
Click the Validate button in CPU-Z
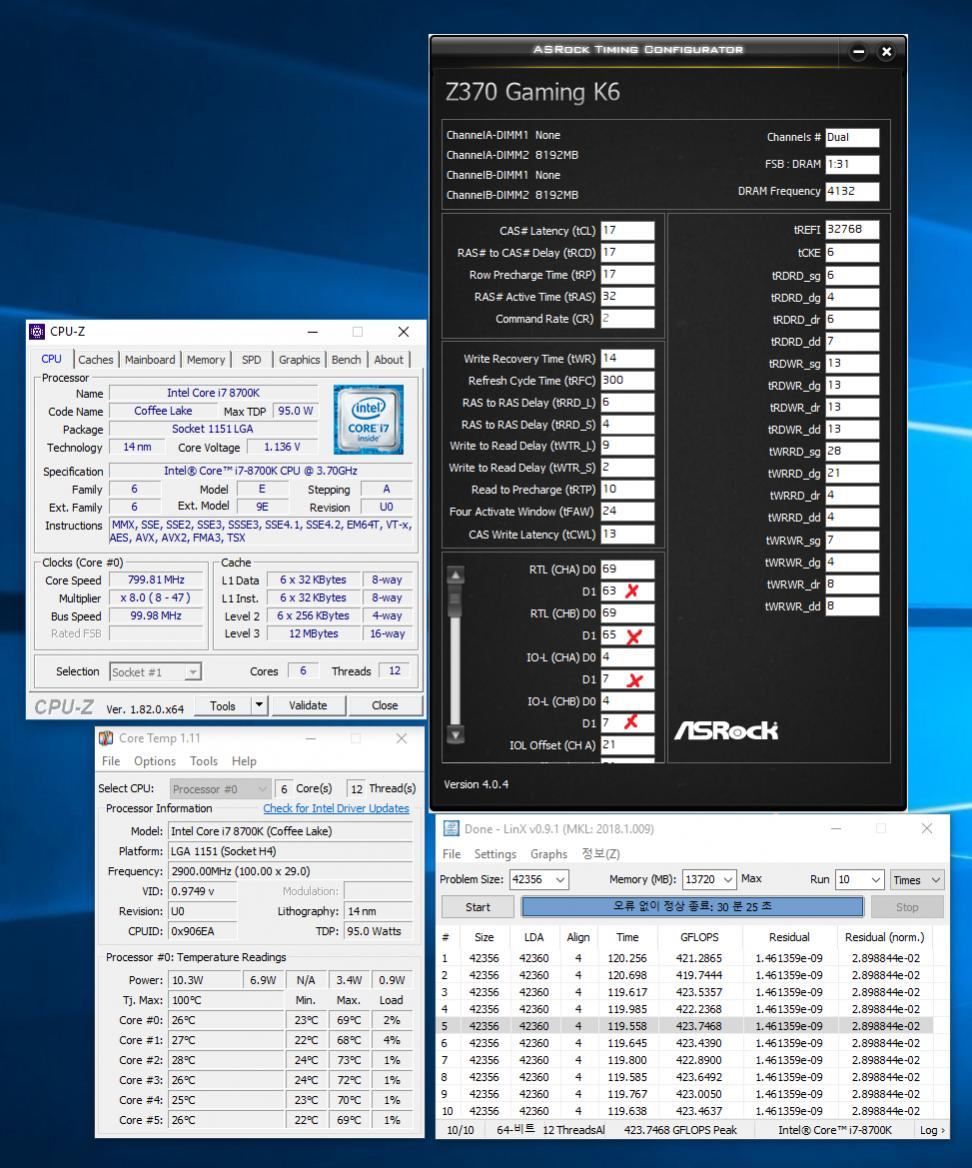pyautogui.click(x=308, y=705)
